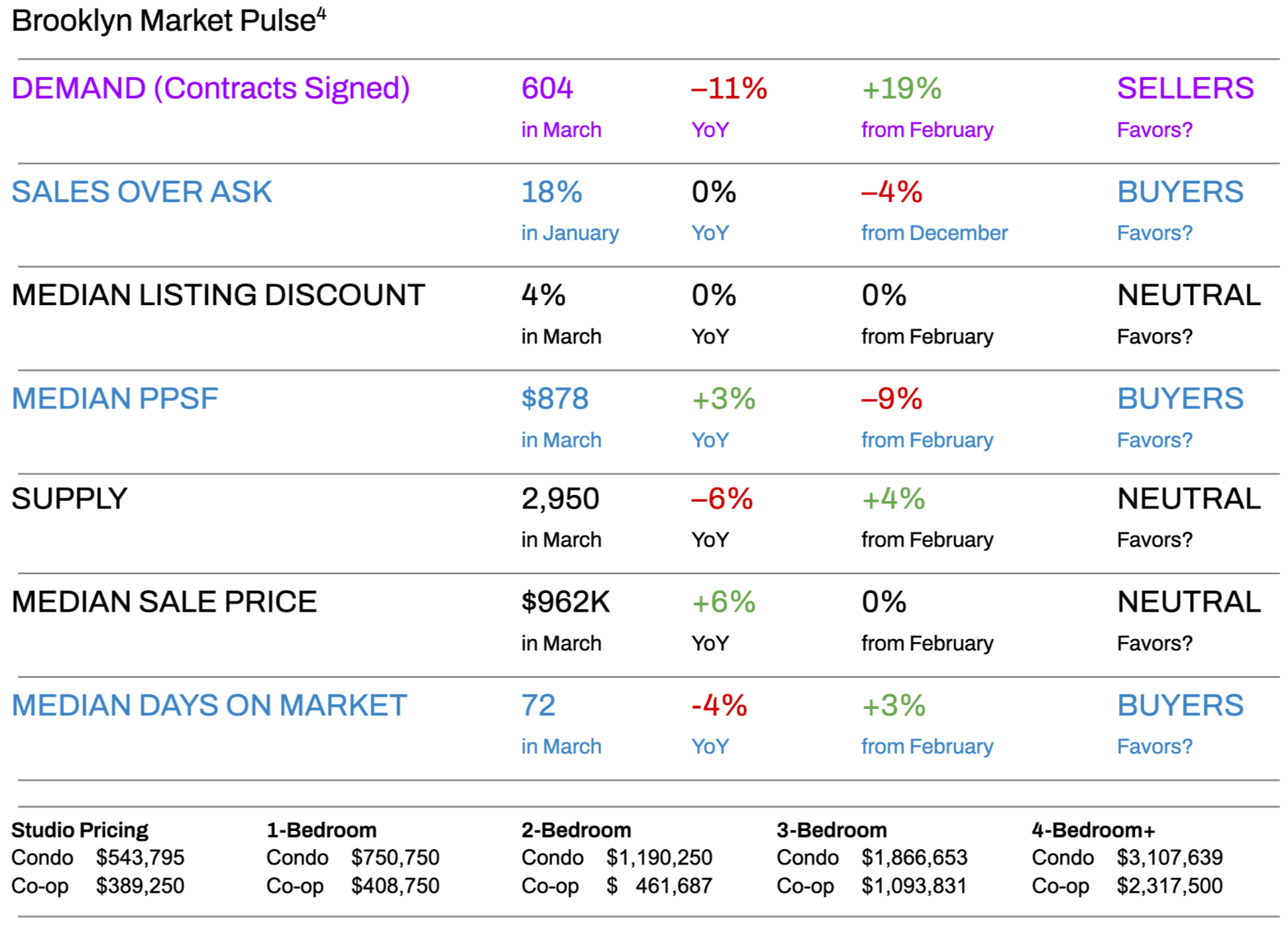Open the MEDIAN DAYS ON MARKET heading
The image size is (1288, 929).
pyautogui.click(x=209, y=706)
